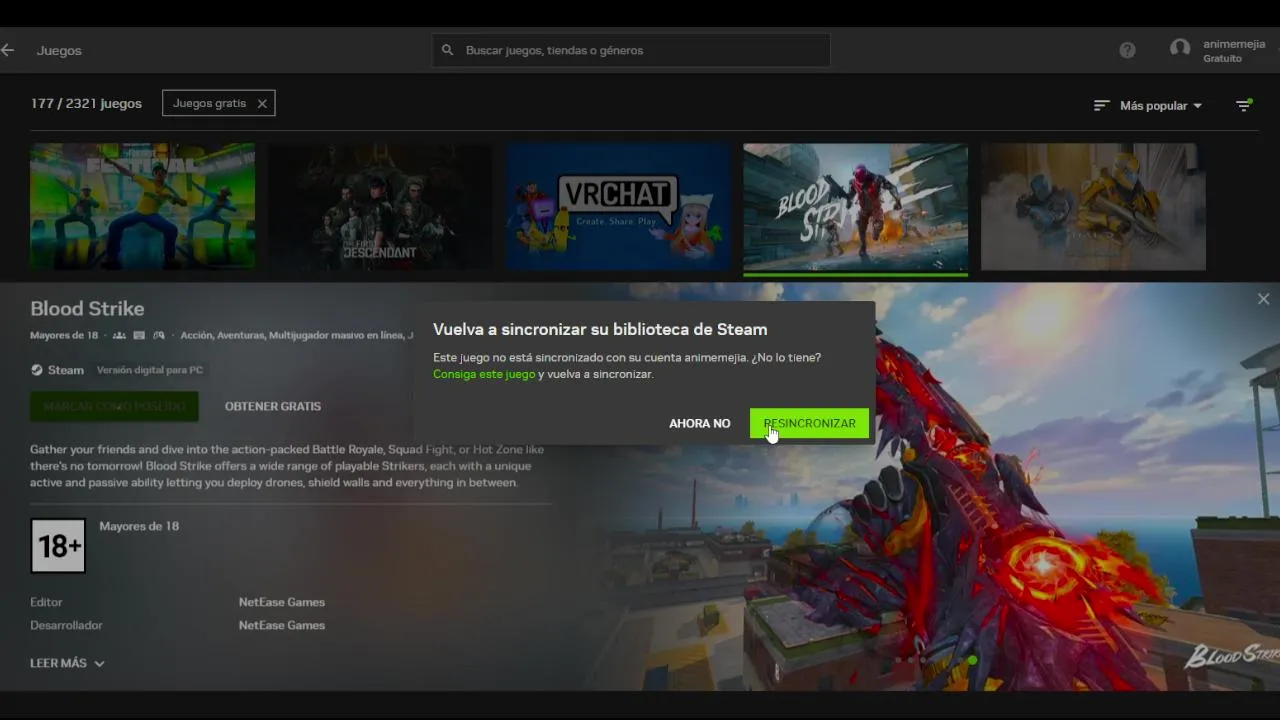Click the 177 / 2321 juegos count
This screenshot has height=720, width=1280.
86,103
